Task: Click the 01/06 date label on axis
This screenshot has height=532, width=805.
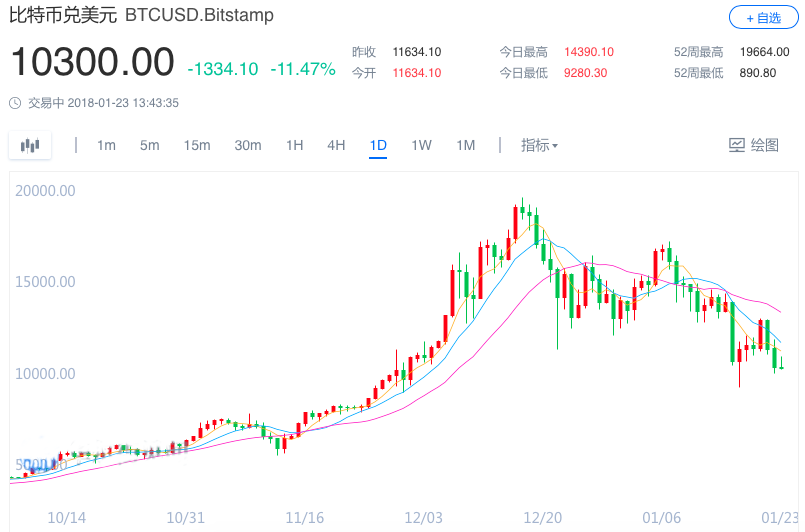Action: pos(661,518)
